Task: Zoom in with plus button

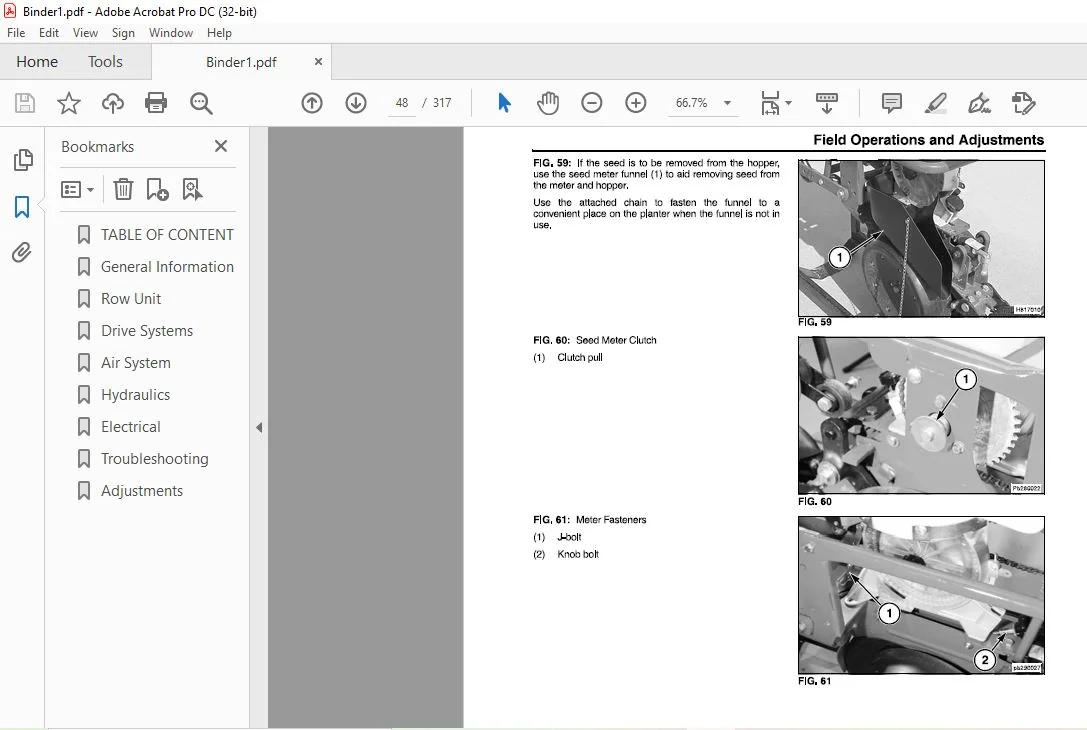Action: tap(636, 103)
